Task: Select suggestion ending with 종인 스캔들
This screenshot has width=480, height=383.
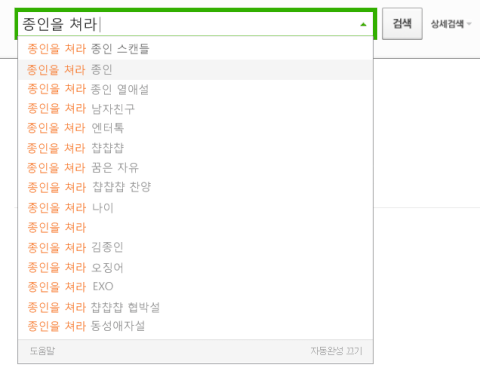Action: coord(195,49)
